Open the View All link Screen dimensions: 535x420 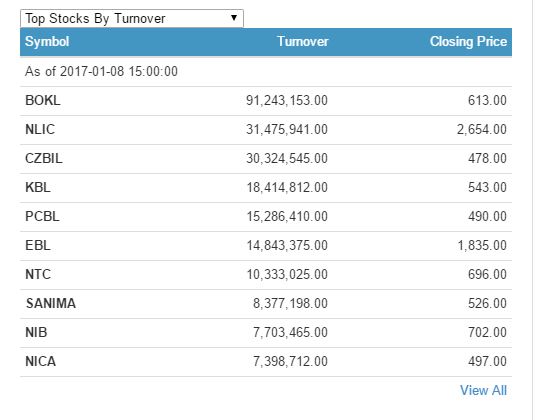coord(483,390)
